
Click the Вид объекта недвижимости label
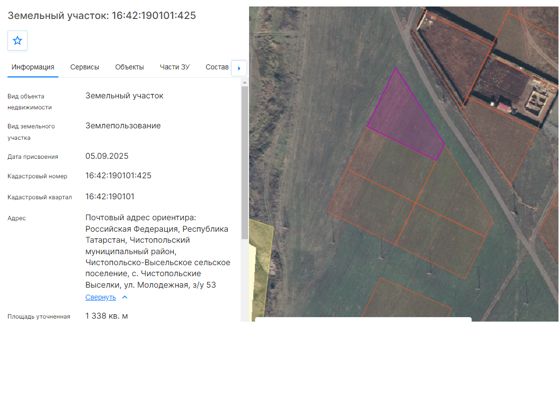pyautogui.click(x=30, y=102)
